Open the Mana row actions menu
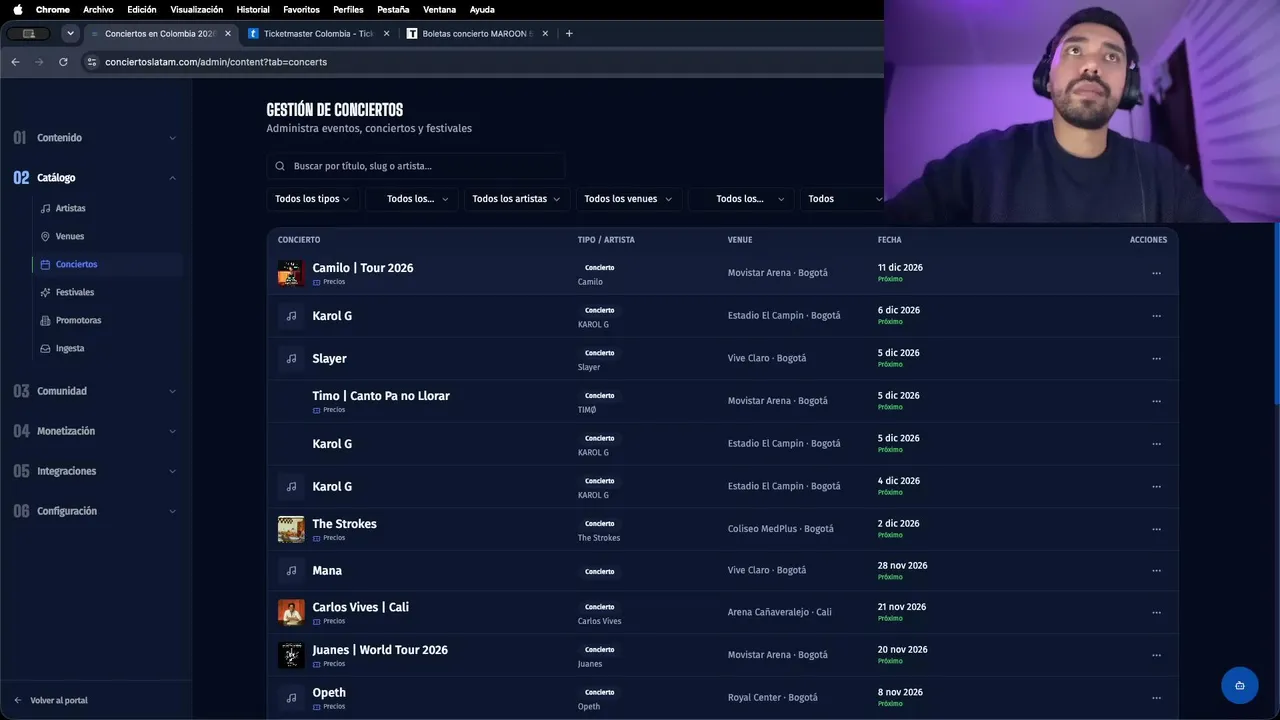The width and height of the screenshot is (1280, 720). [x=1156, y=571]
